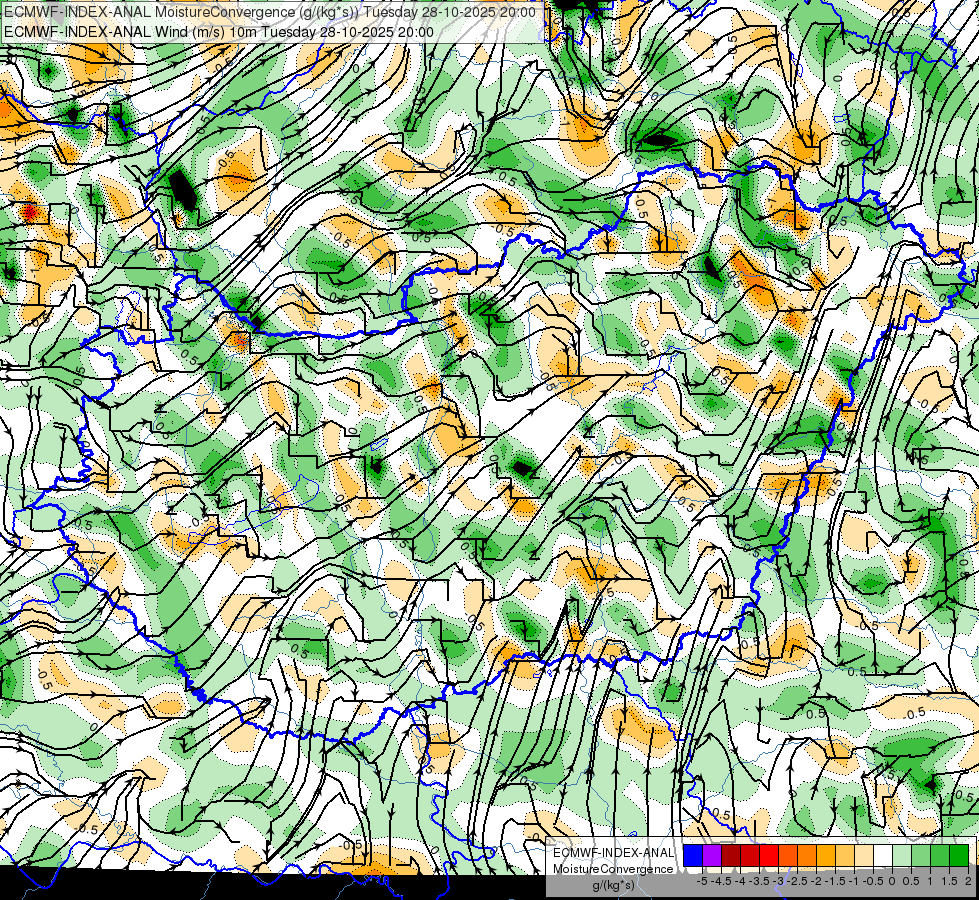Select the legend tick label '-4'
This screenshot has height=900, width=979.
click(x=740, y=882)
